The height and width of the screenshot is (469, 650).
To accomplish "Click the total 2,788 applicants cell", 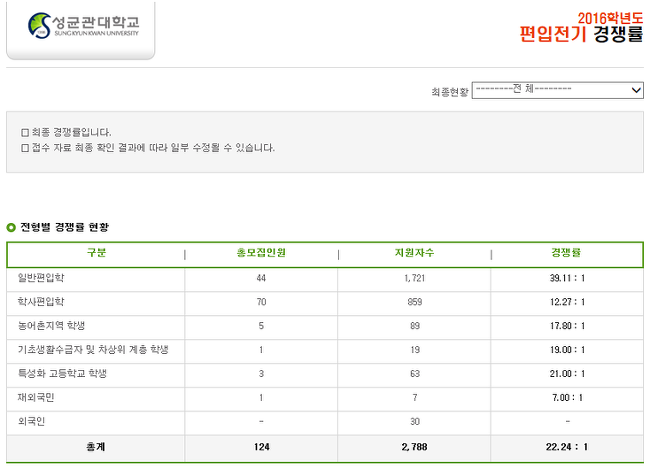I will click(x=415, y=447).
